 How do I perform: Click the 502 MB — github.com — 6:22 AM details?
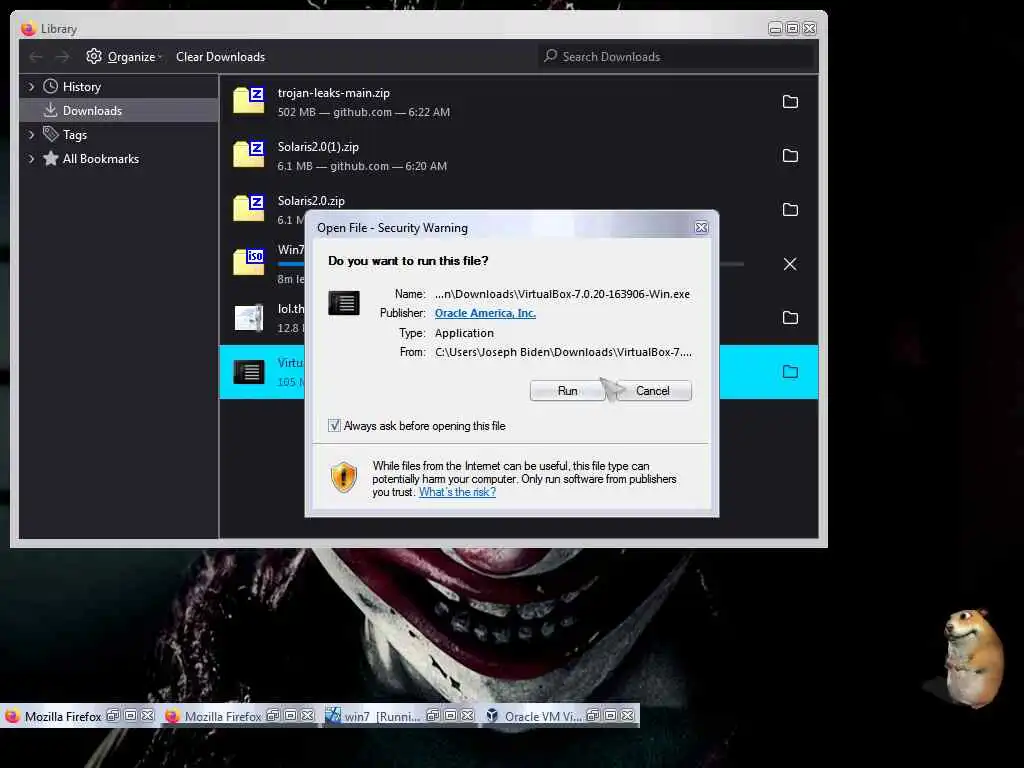tap(364, 112)
